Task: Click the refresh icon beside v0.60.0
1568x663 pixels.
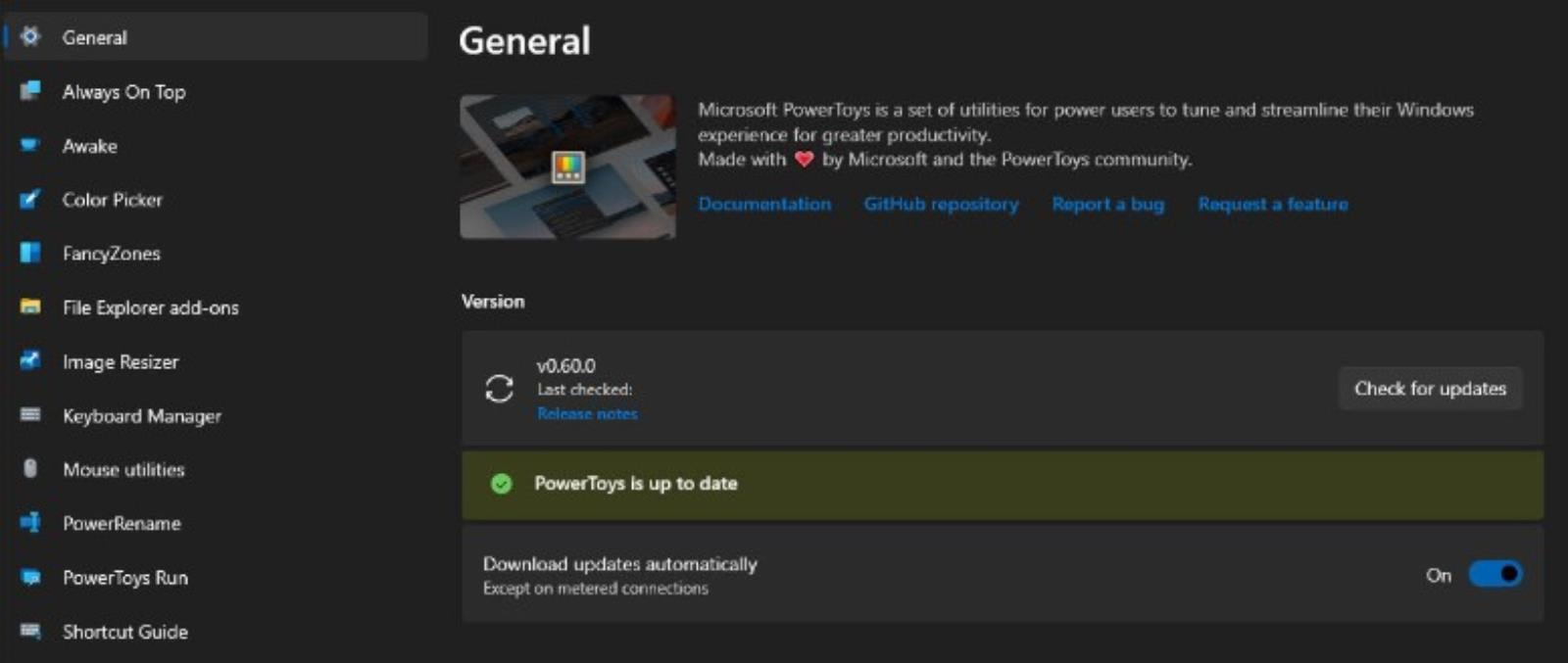Action: (x=499, y=389)
